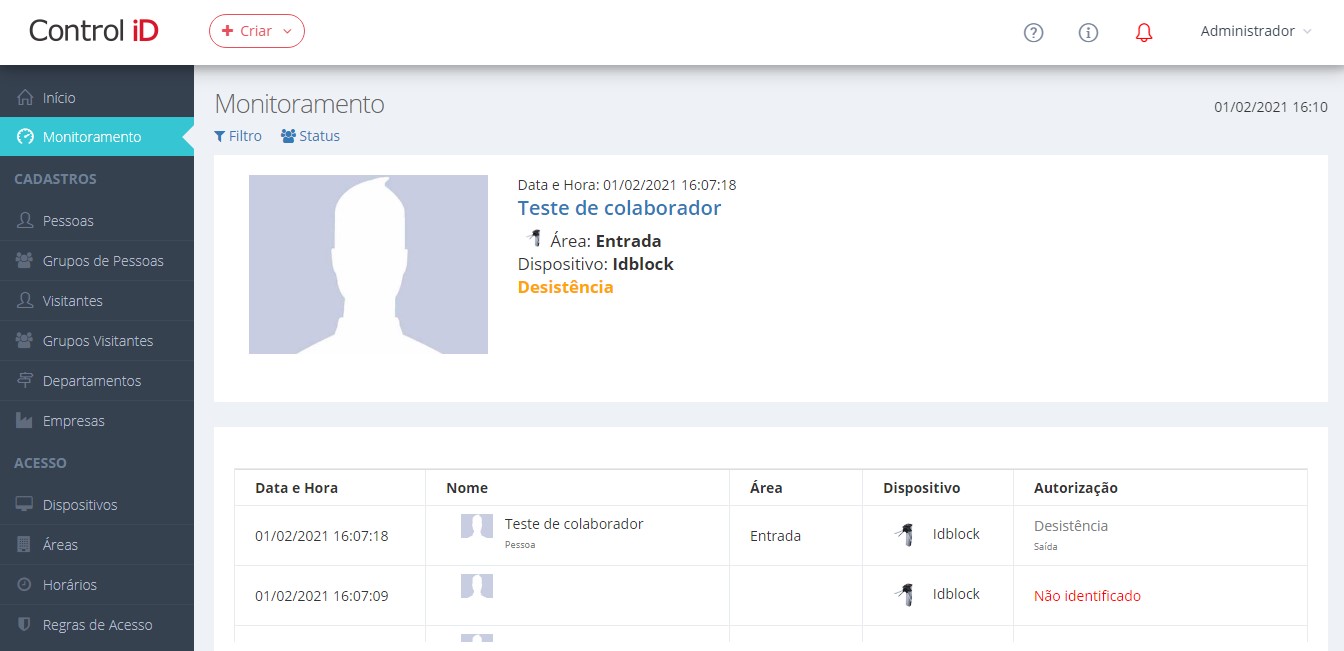1344x651 pixels.
Task: Open Grupos de Pessoas menu item
Action: tap(97, 261)
